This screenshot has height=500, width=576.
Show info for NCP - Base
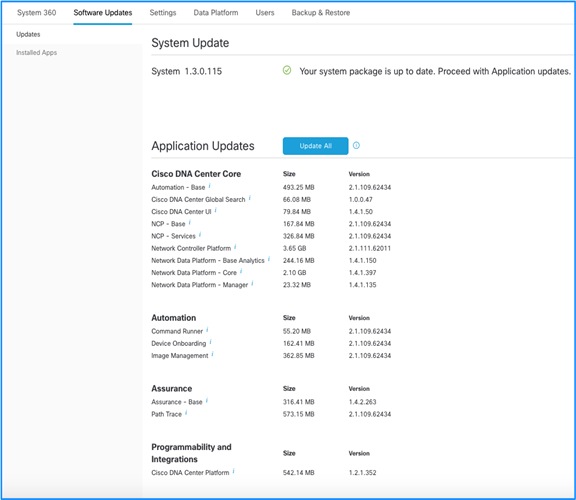[x=190, y=222]
